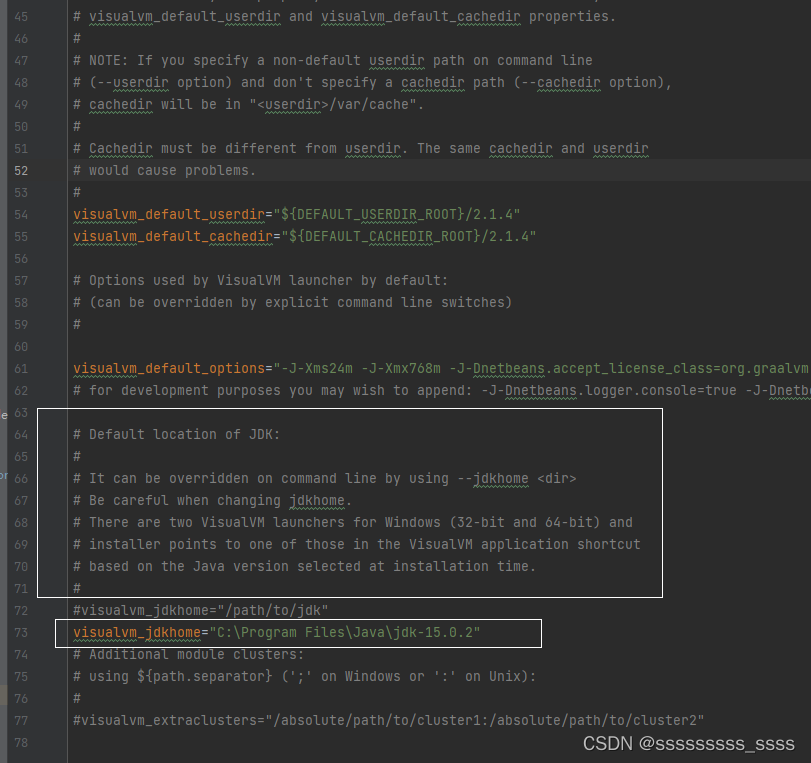The width and height of the screenshot is (811, 763).
Task: Click the "${DEFAULT_CACHEDIR_ROOT}/2.1.4" string
Action: (409, 236)
